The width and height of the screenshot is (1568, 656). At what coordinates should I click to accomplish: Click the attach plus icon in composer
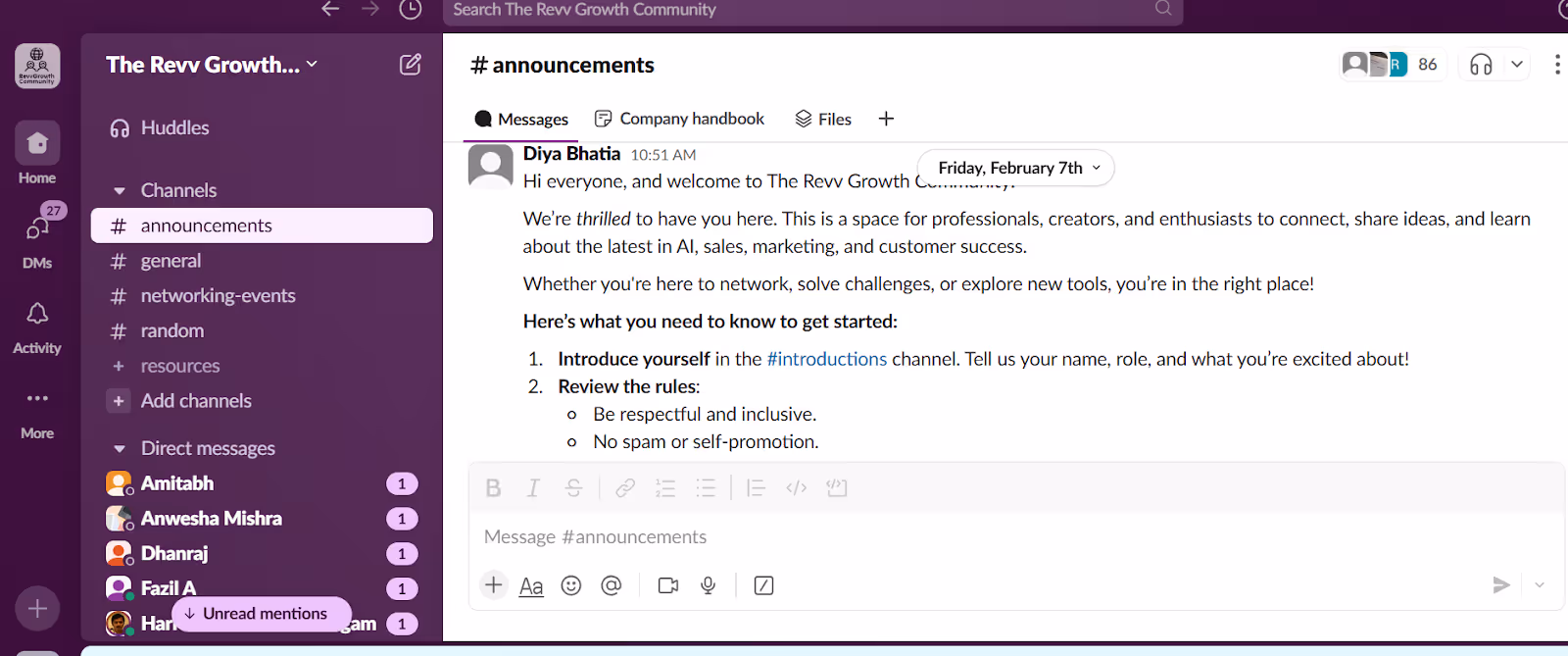point(494,585)
